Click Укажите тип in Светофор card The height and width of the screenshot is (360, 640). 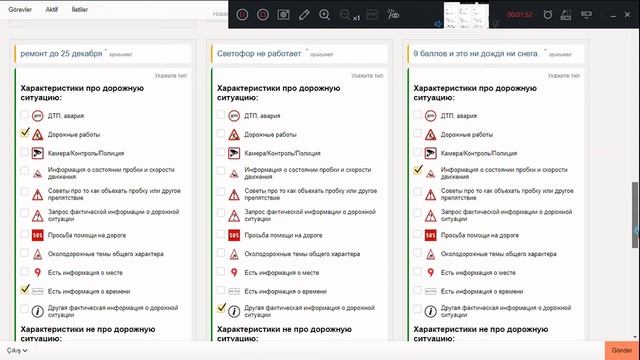(367, 76)
